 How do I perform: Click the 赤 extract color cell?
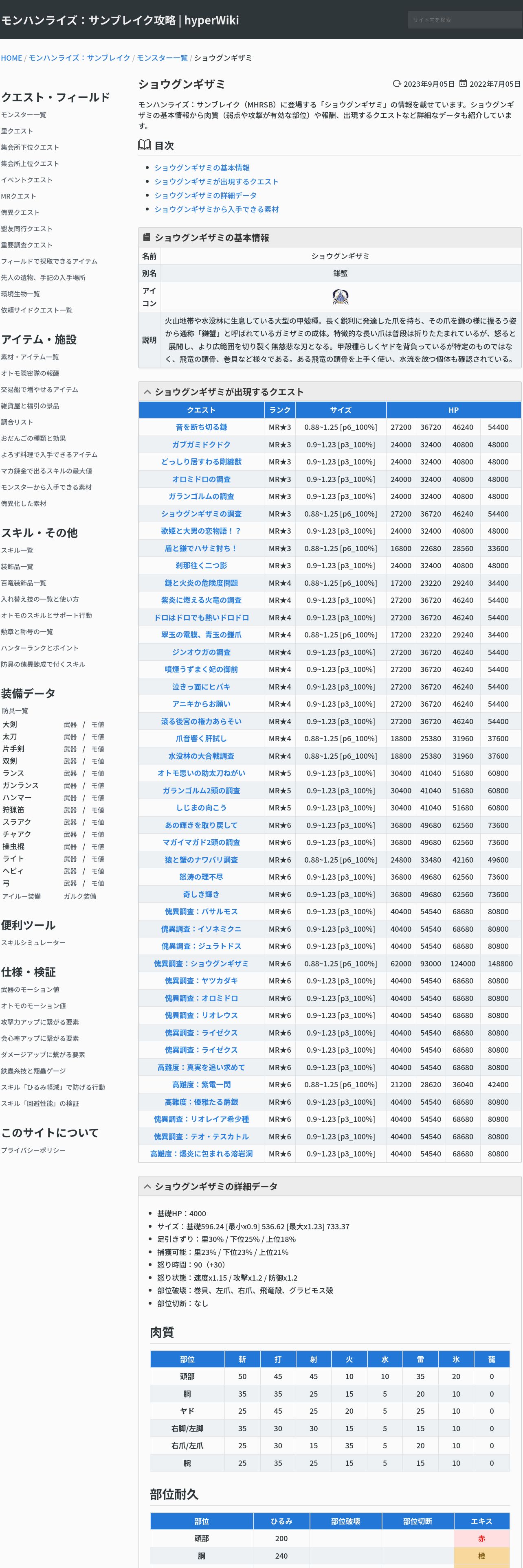[x=481, y=1539]
